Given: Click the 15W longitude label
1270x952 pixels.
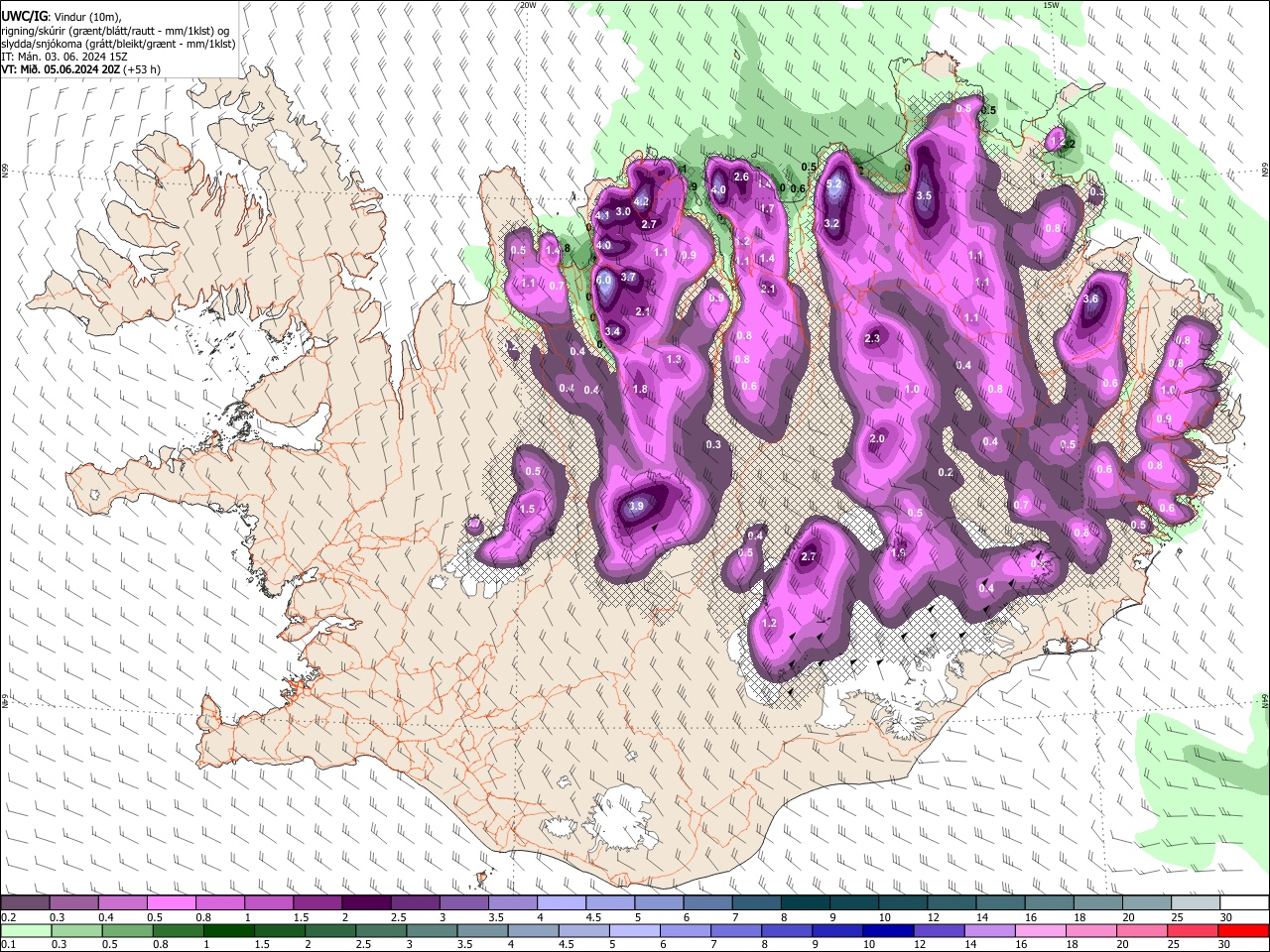Looking at the screenshot, I should pos(1051,5).
